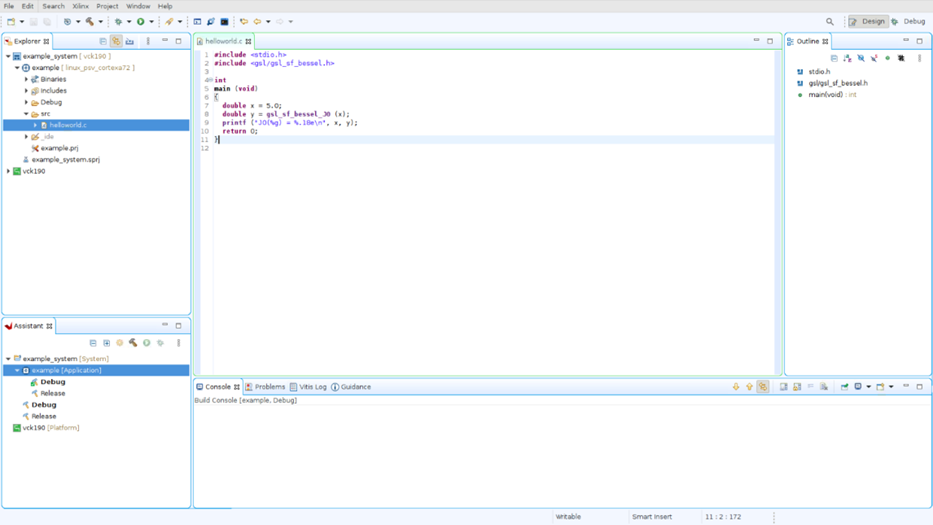Image resolution: width=933 pixels, height=525 pixels.
Task: Click the Explorer import/focus icon
Action: 130,41
